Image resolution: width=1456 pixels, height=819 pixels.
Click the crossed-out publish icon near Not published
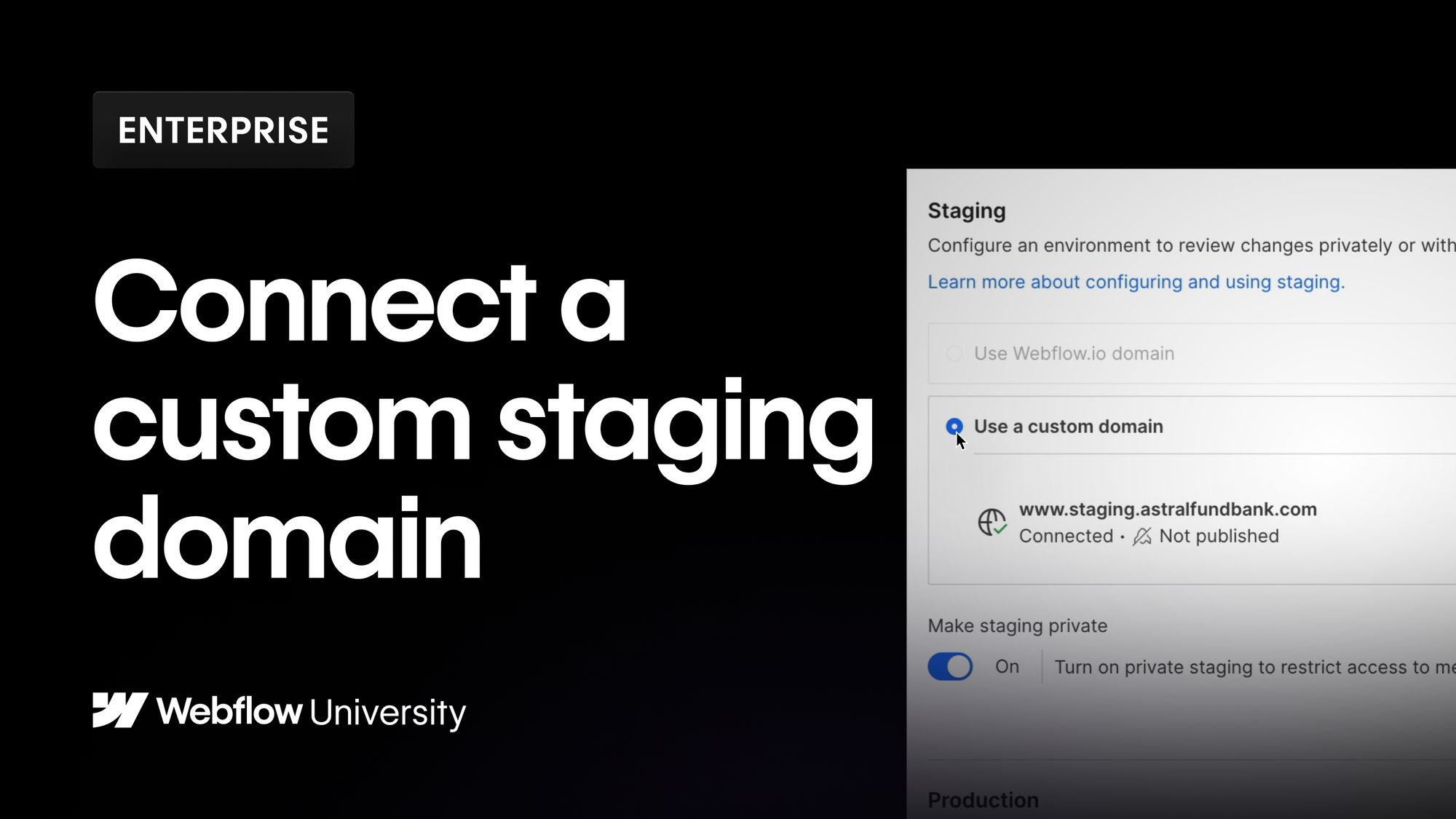click(x=1142, y=536)
